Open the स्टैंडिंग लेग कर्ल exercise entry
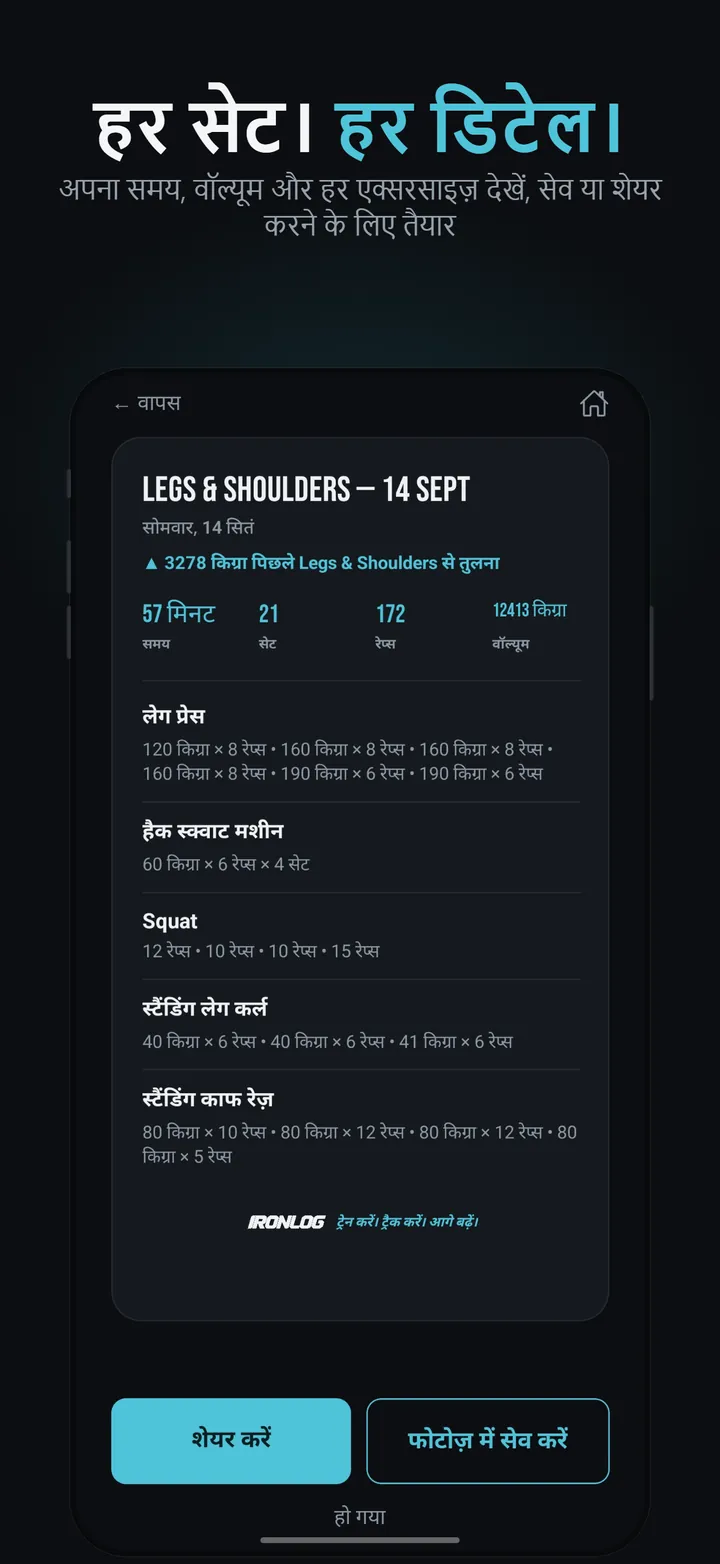 361,1024
